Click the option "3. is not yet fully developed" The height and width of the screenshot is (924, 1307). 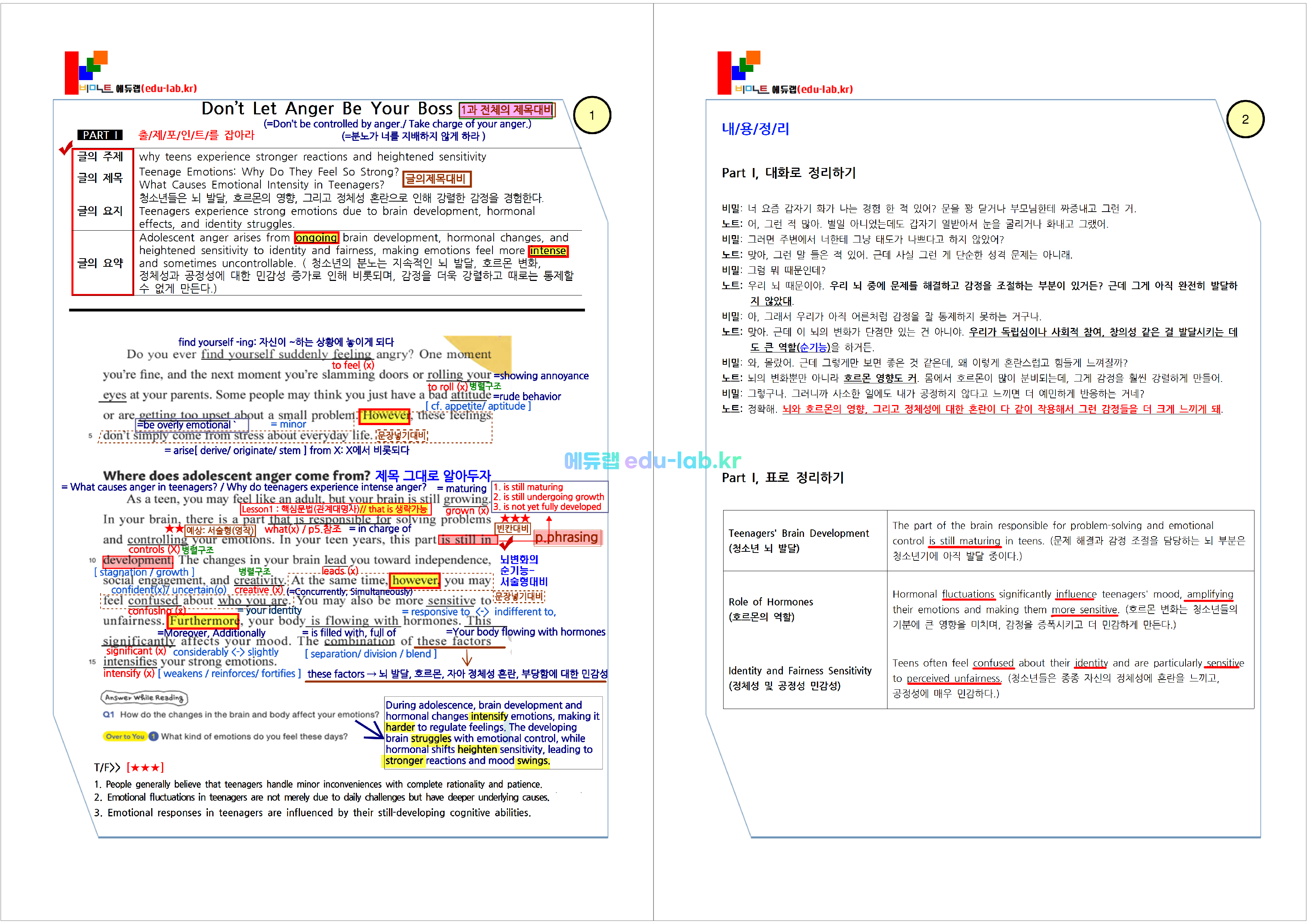(548, 507)
